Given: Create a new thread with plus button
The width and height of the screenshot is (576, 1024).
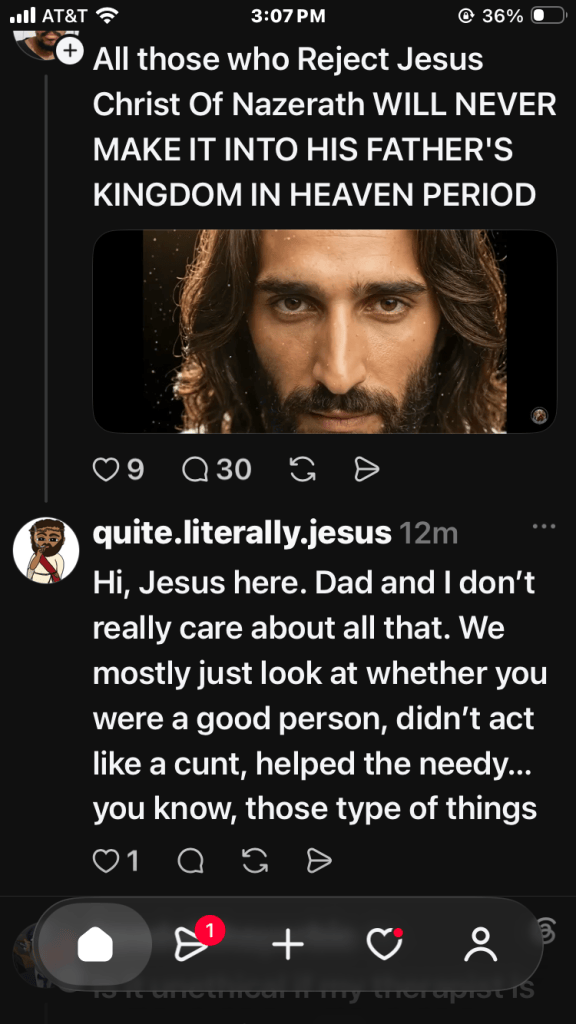Looking at the screenshot, I should point(288,945).
